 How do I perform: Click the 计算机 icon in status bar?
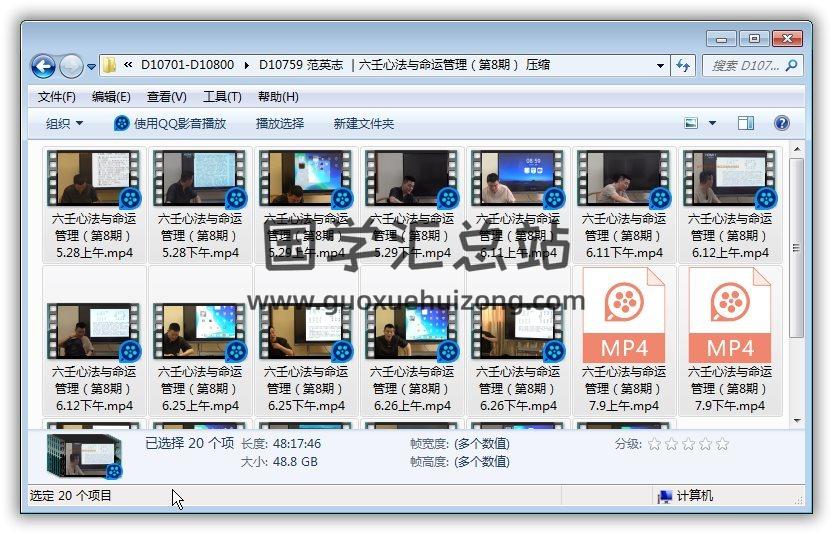664,496
